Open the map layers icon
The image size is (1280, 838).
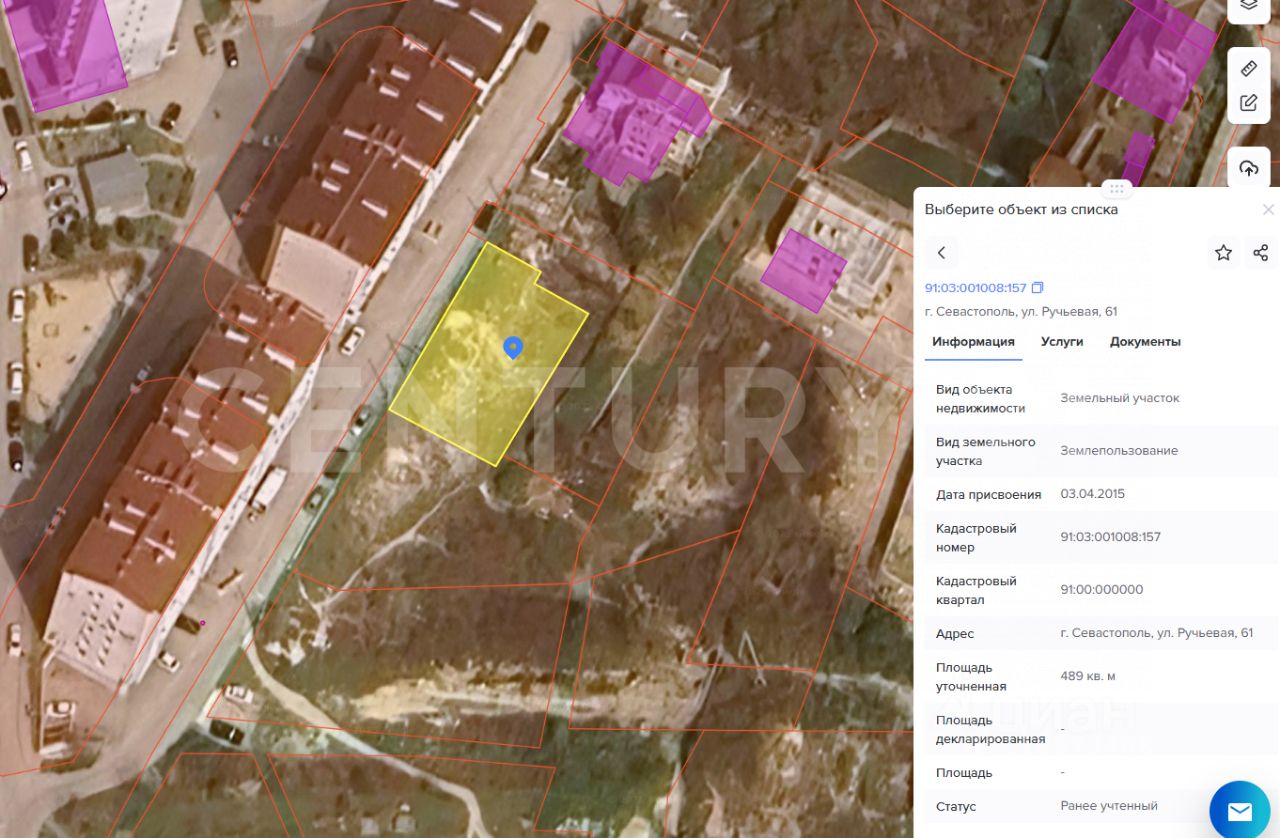pyautogui.click(x=1248, y=6)
